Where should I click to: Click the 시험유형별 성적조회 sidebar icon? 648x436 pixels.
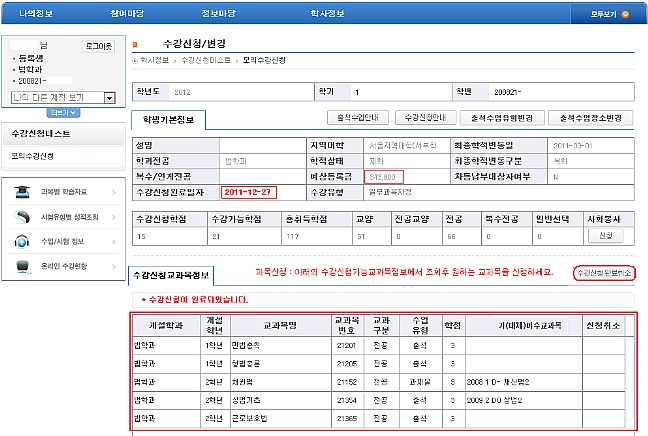point(22,217)
